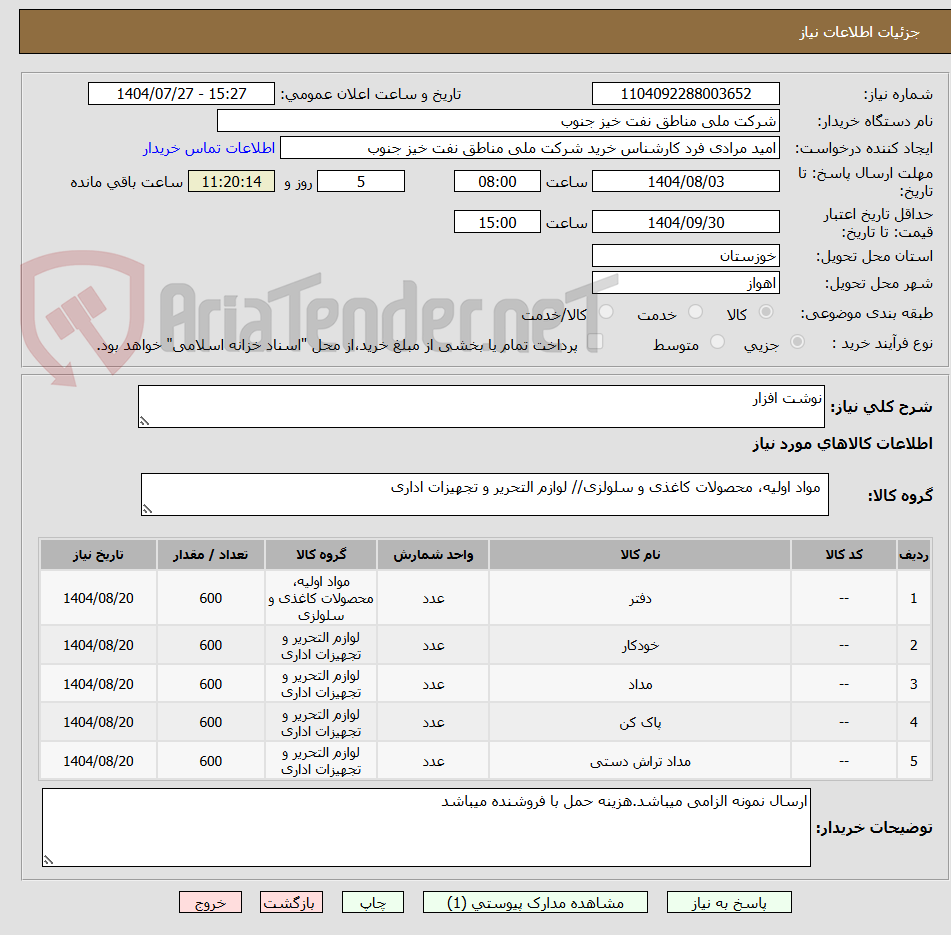Open مشاهده مدارک پیوستی (1) button
Image resolution: width=951 pixels, height=935 pixels.
(x=535, y=902)
